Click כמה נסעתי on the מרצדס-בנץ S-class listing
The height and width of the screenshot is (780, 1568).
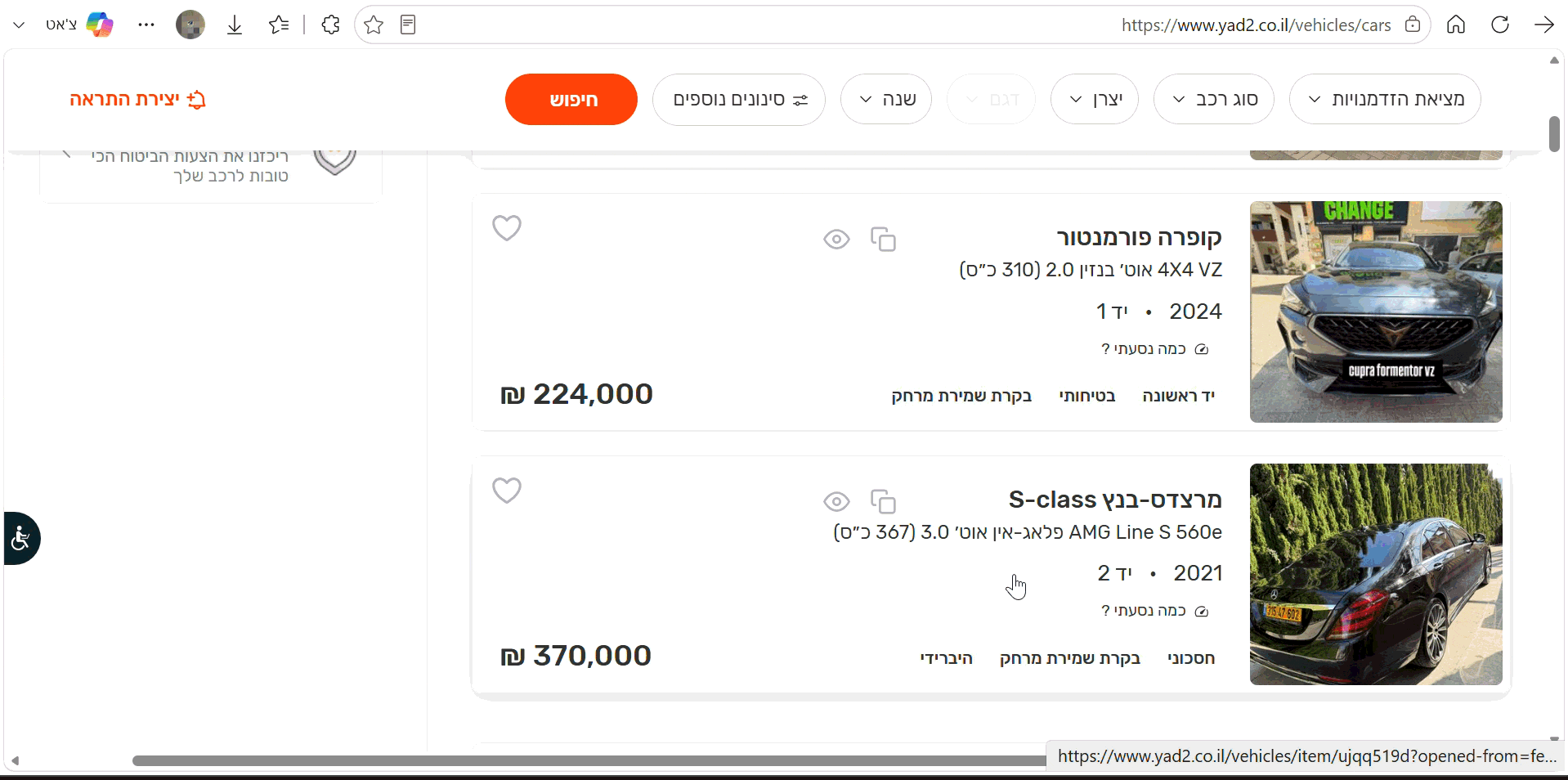tap(1154, 611)
